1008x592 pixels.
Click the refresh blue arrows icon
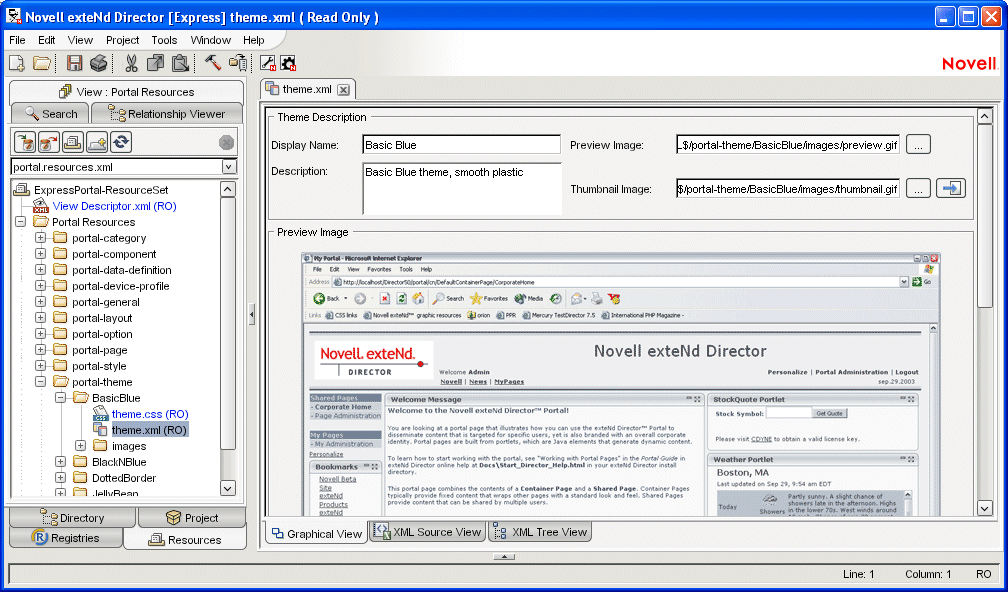121,142
